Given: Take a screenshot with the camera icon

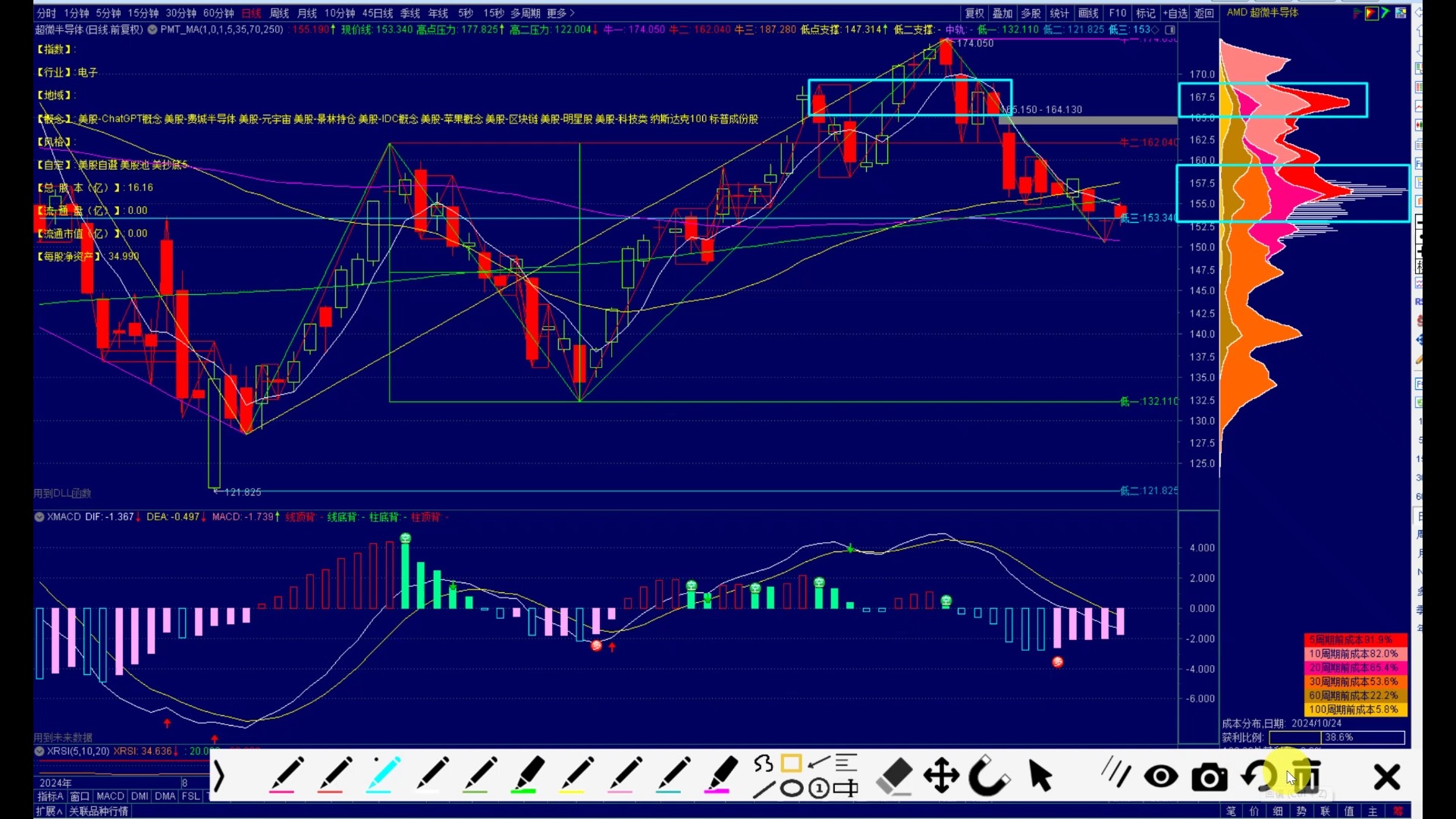Looking at the screenshot, I should coord(1210,777).
